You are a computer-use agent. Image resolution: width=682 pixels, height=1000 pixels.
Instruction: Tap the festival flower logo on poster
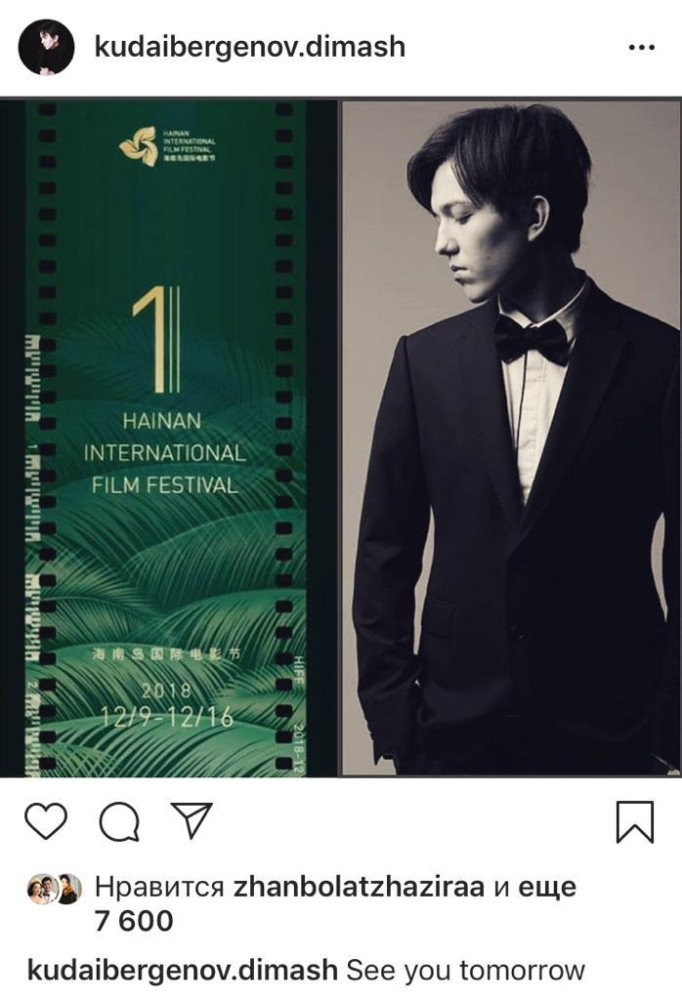pos(138,146)
